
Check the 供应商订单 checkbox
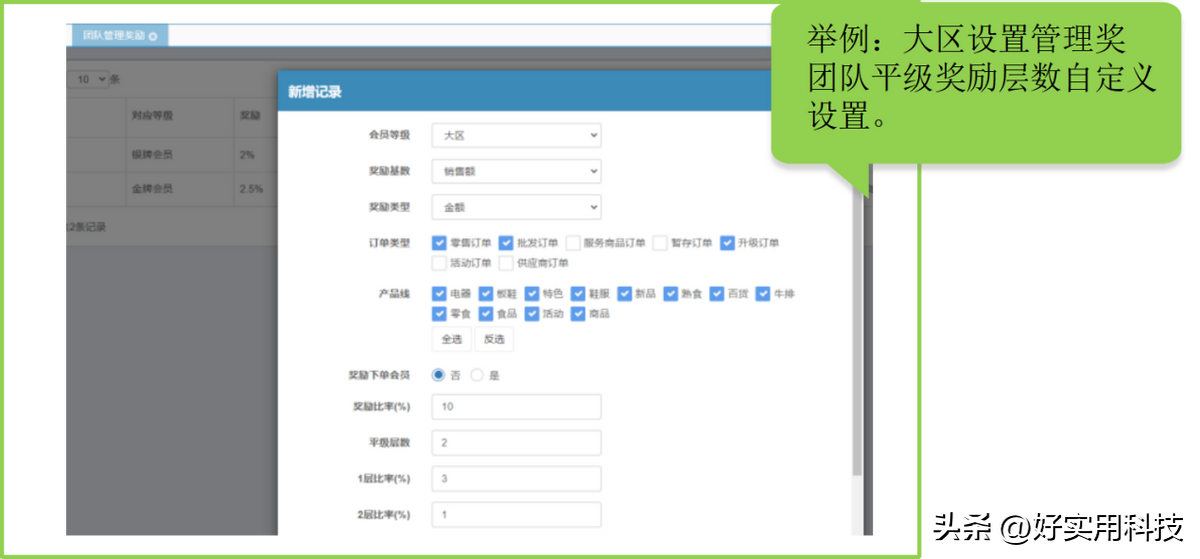coord(506,263)
